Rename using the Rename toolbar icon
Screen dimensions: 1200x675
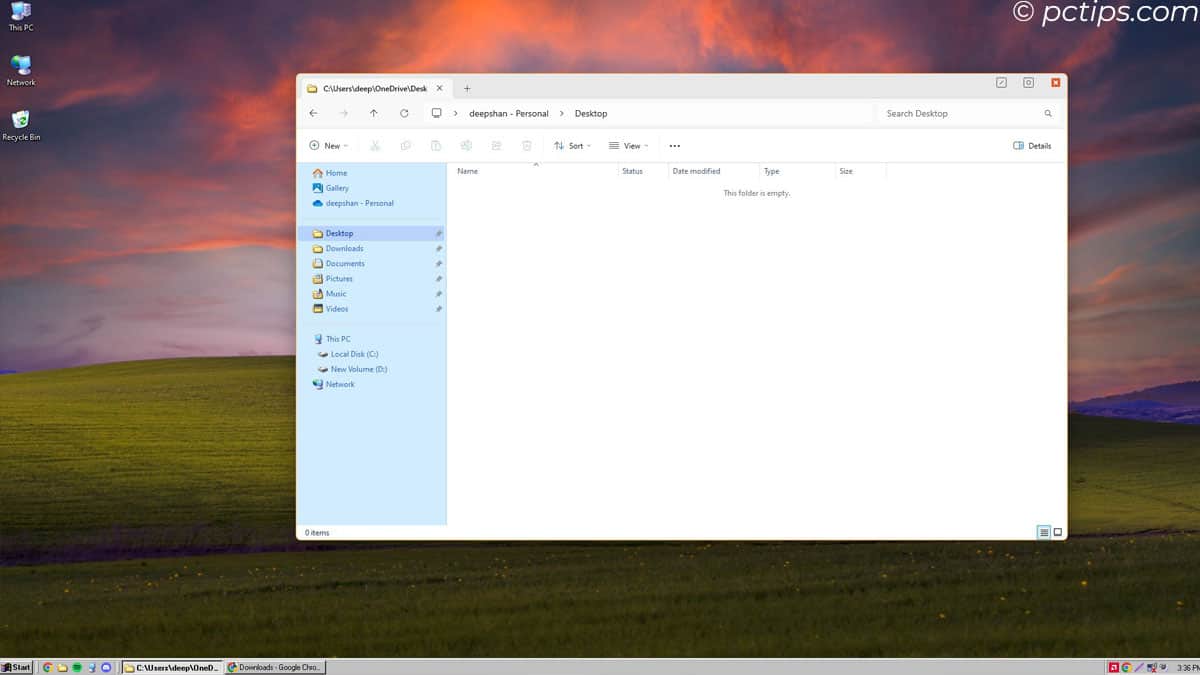click(466, 145)
